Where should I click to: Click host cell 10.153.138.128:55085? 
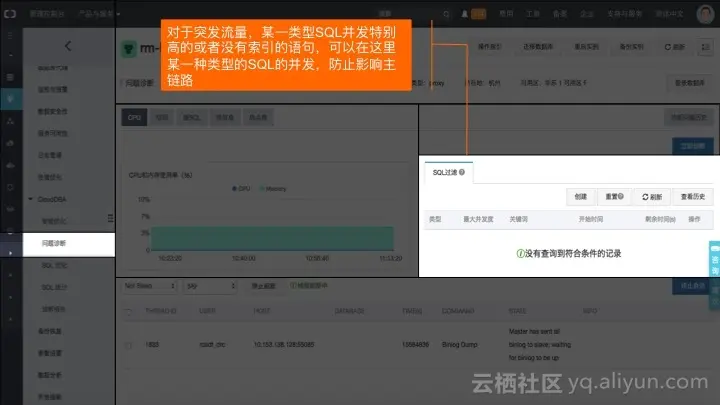(x=284, y=345)
